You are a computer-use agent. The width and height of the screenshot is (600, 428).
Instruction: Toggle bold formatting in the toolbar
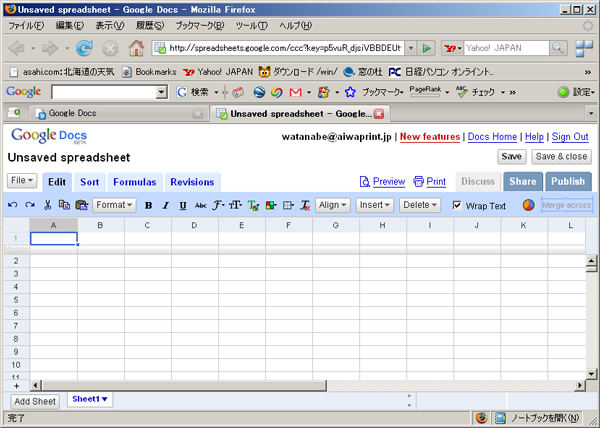click(x=148, y=205)
